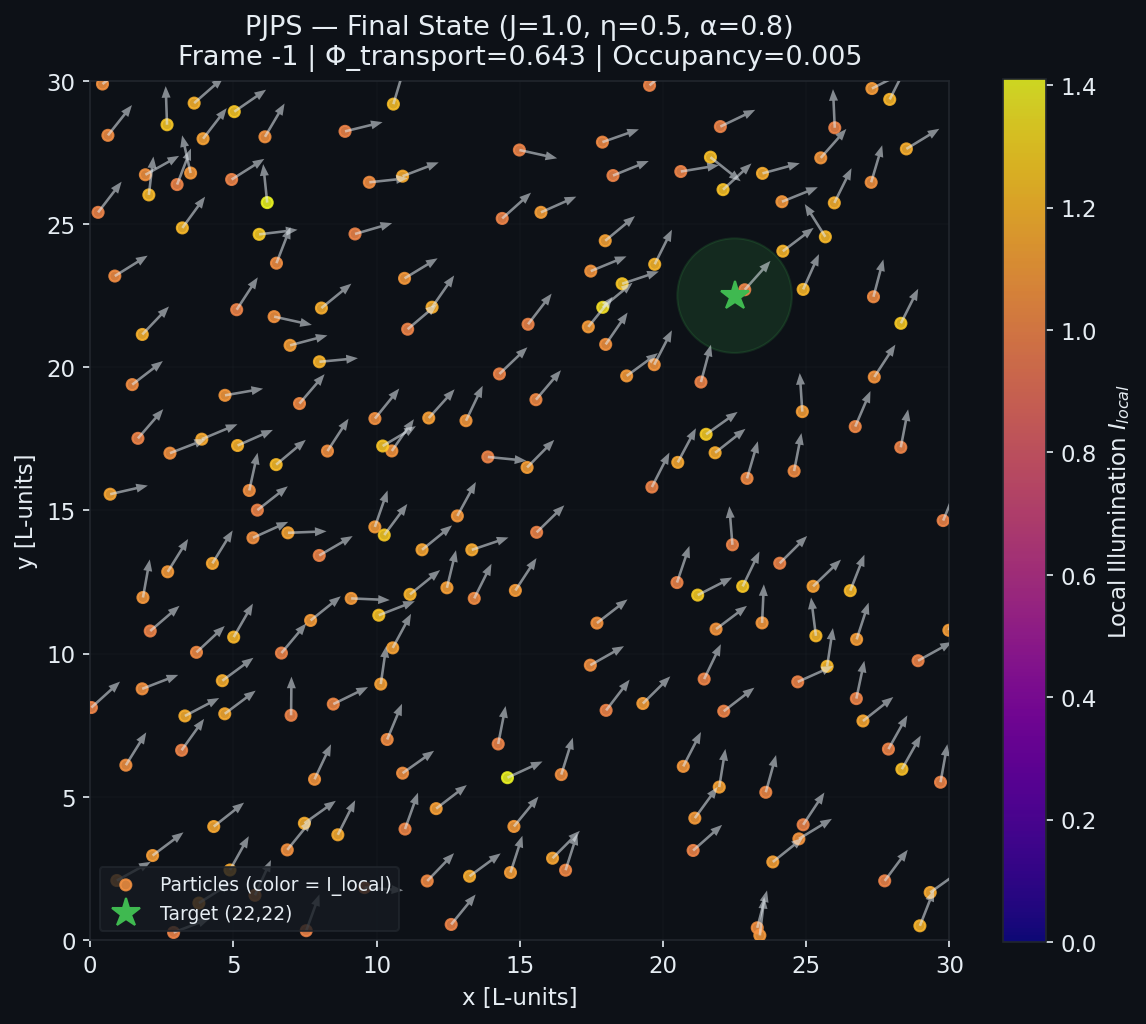The height and width of the screenshot is (1024, 1146).
Task: Click x-axis tick label '10'
Action: (376, 966)
